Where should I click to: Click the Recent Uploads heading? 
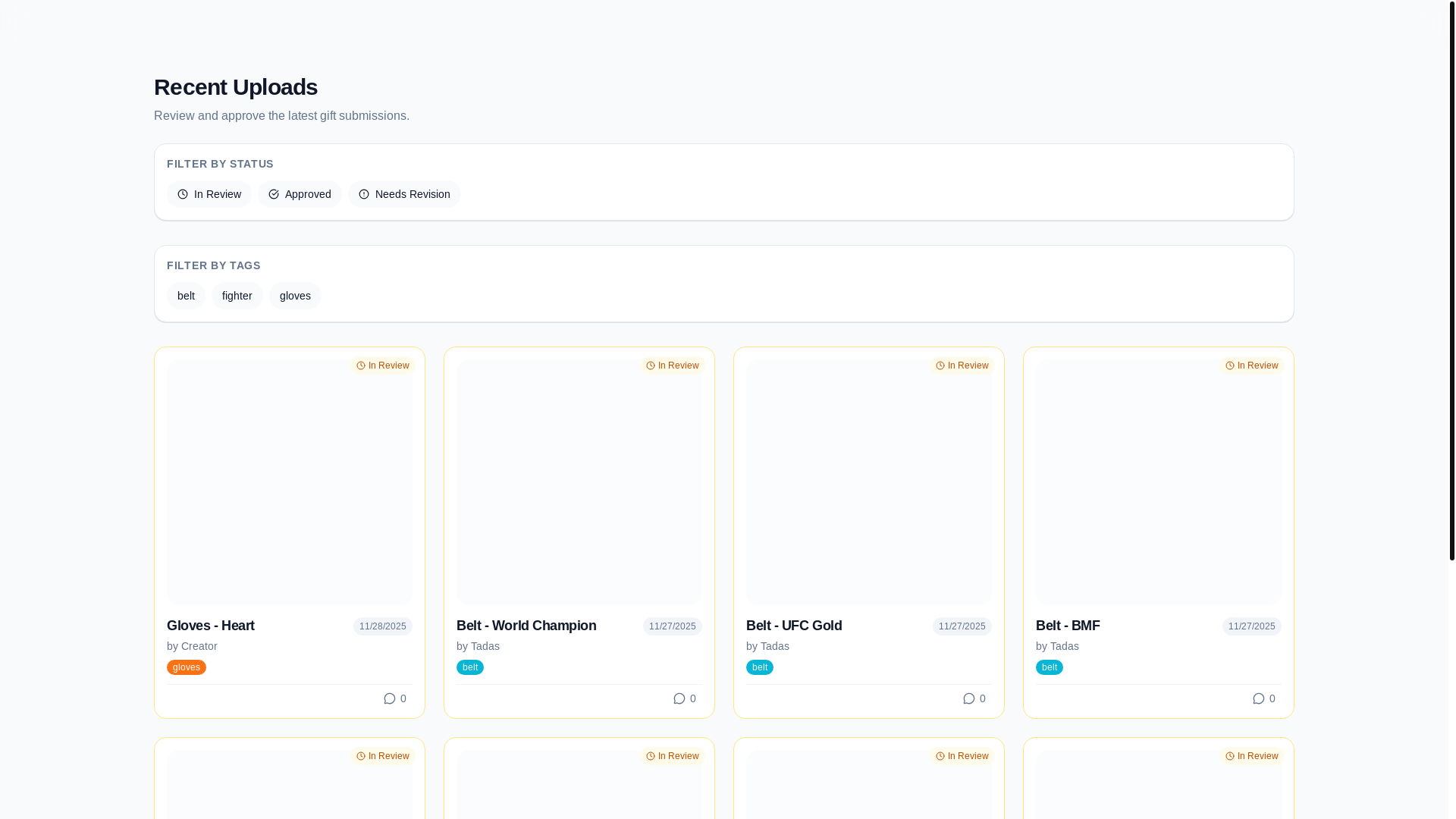(x=236, y=87)
